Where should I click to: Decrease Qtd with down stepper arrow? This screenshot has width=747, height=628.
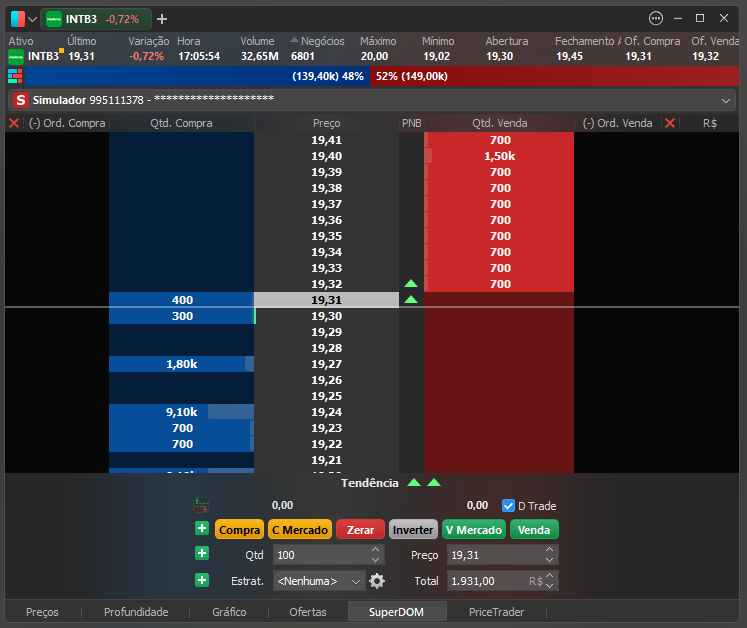tap(376, 560)
